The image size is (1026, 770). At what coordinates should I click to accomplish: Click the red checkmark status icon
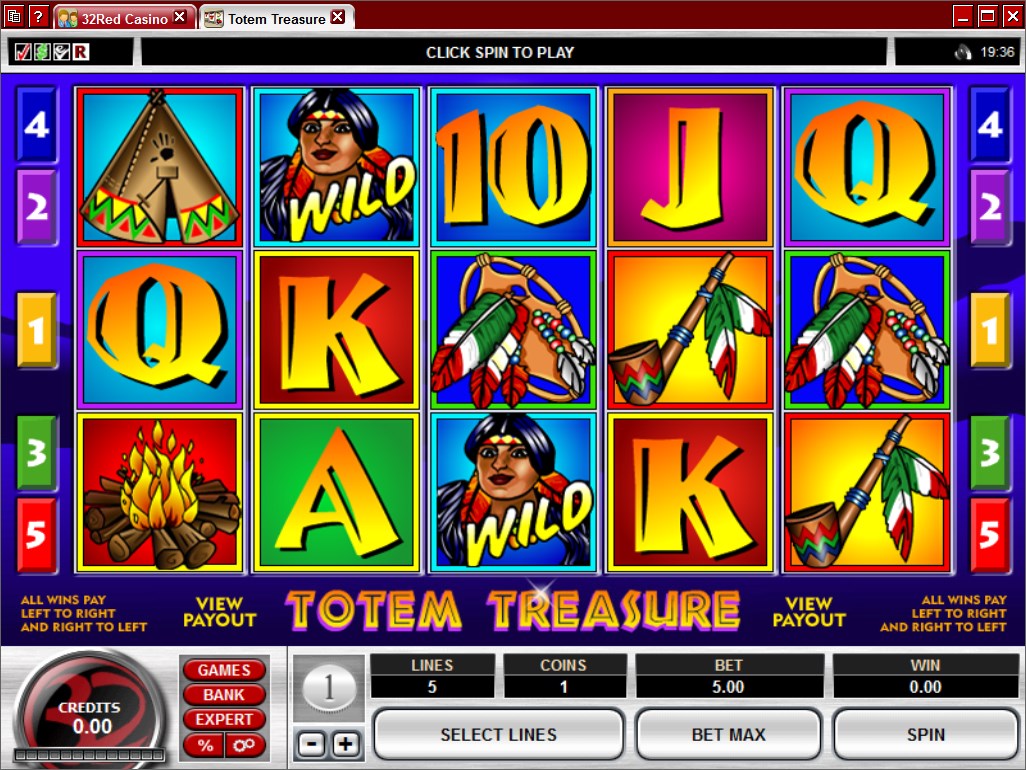(23, 52)
